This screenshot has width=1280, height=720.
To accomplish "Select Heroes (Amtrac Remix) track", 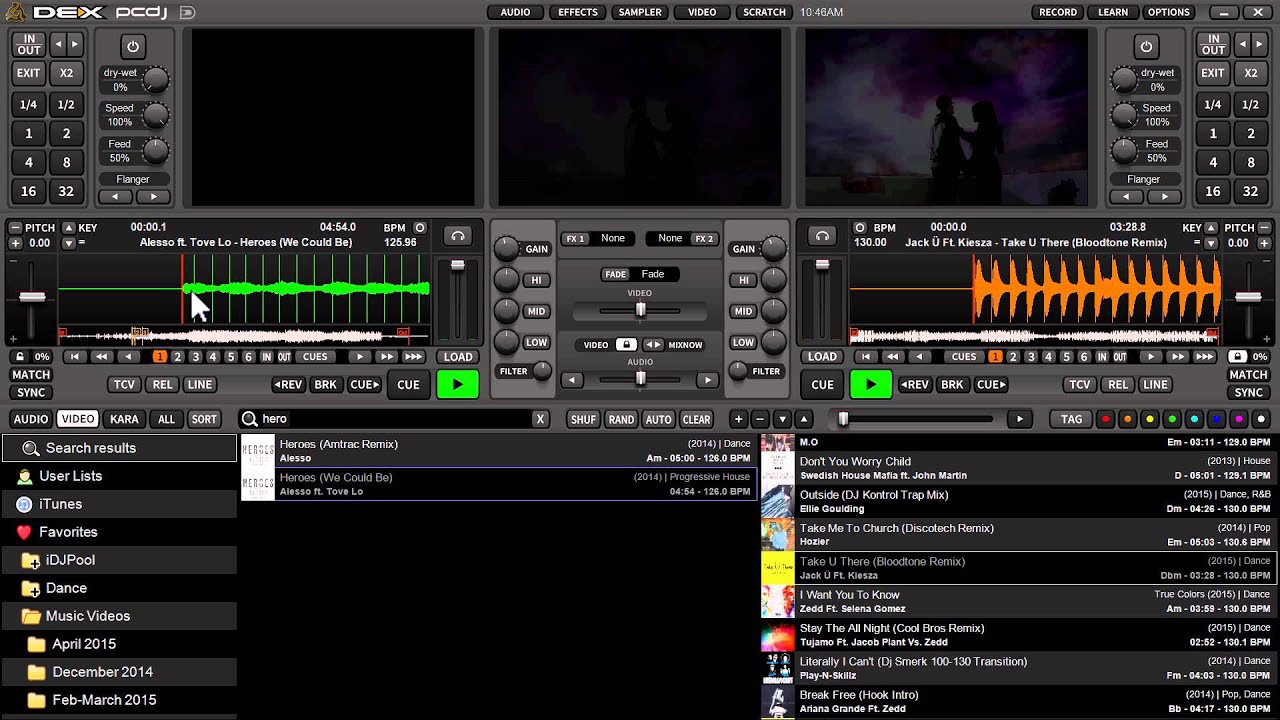I will pos(498,451).
